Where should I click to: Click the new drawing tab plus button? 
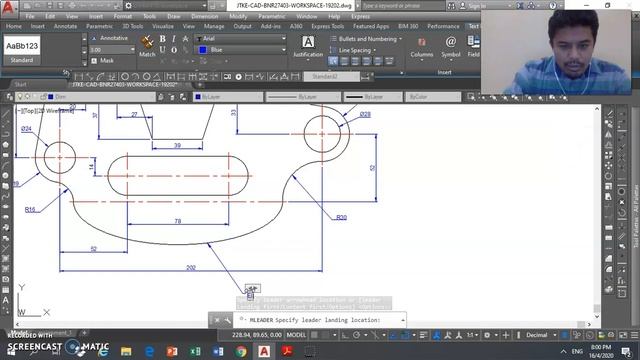pyautogui.click(x=200, y=84)
